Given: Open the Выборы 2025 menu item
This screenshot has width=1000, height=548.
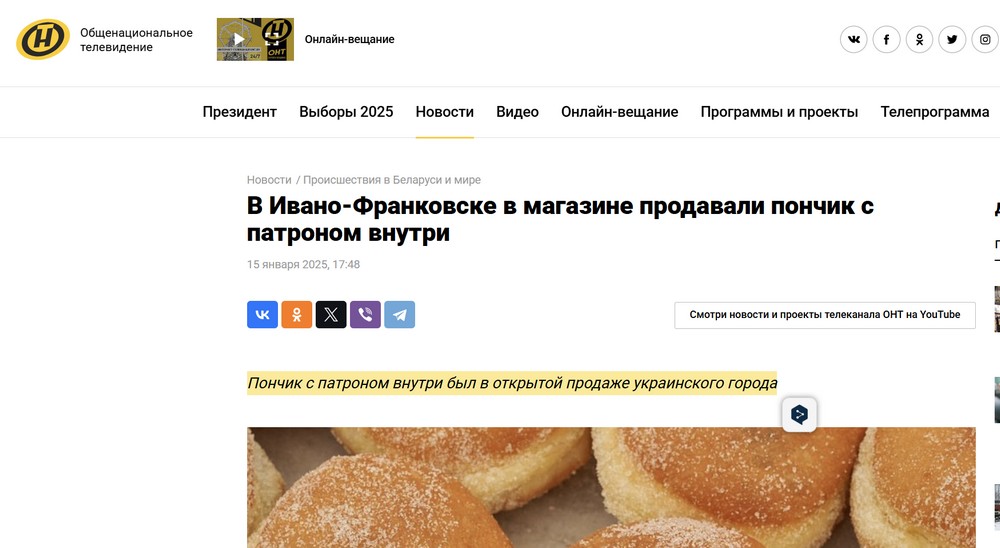Looking at the screenshot, I should click(346, 112).
